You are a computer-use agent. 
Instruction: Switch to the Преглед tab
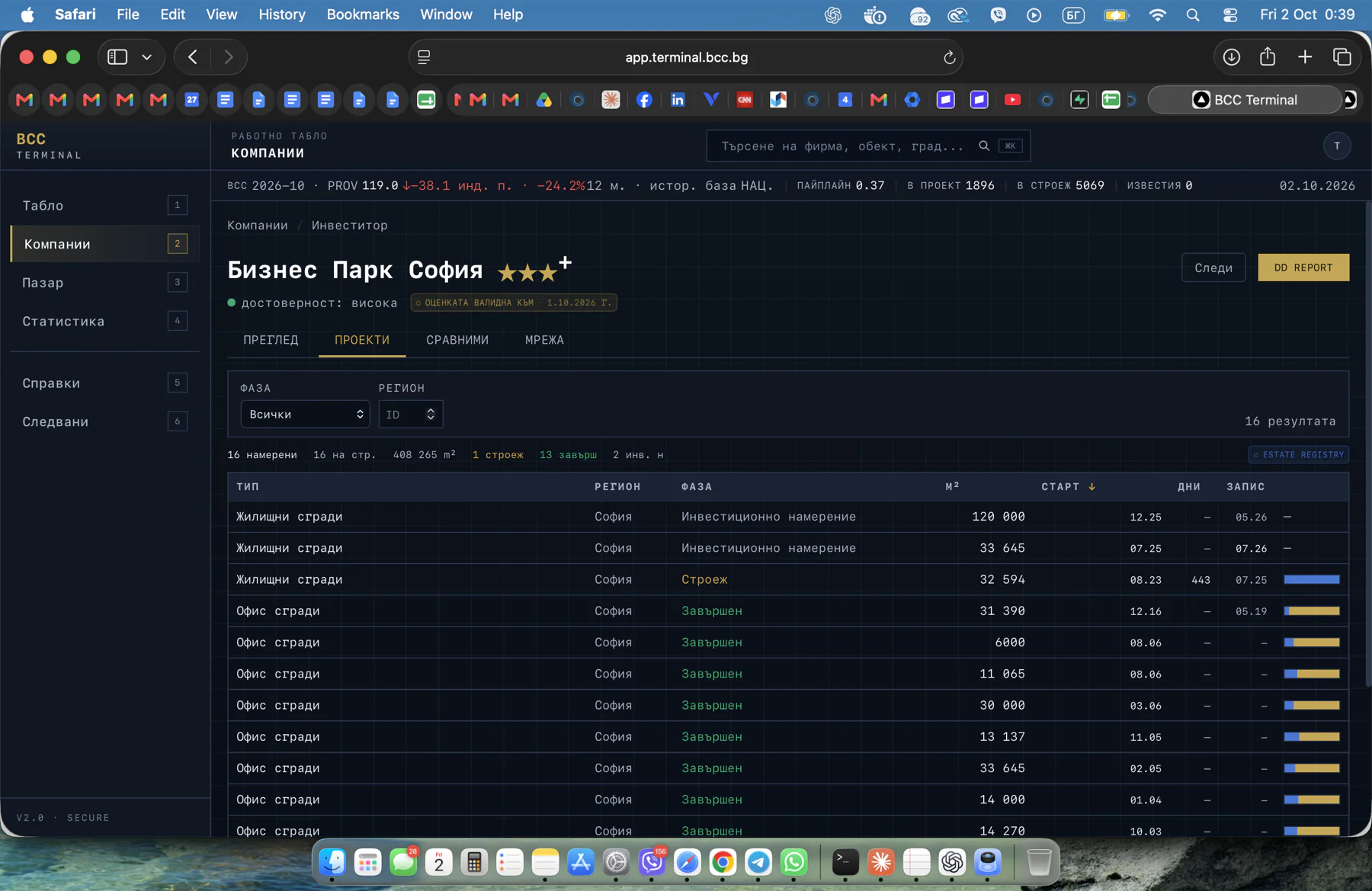[271, 340]
